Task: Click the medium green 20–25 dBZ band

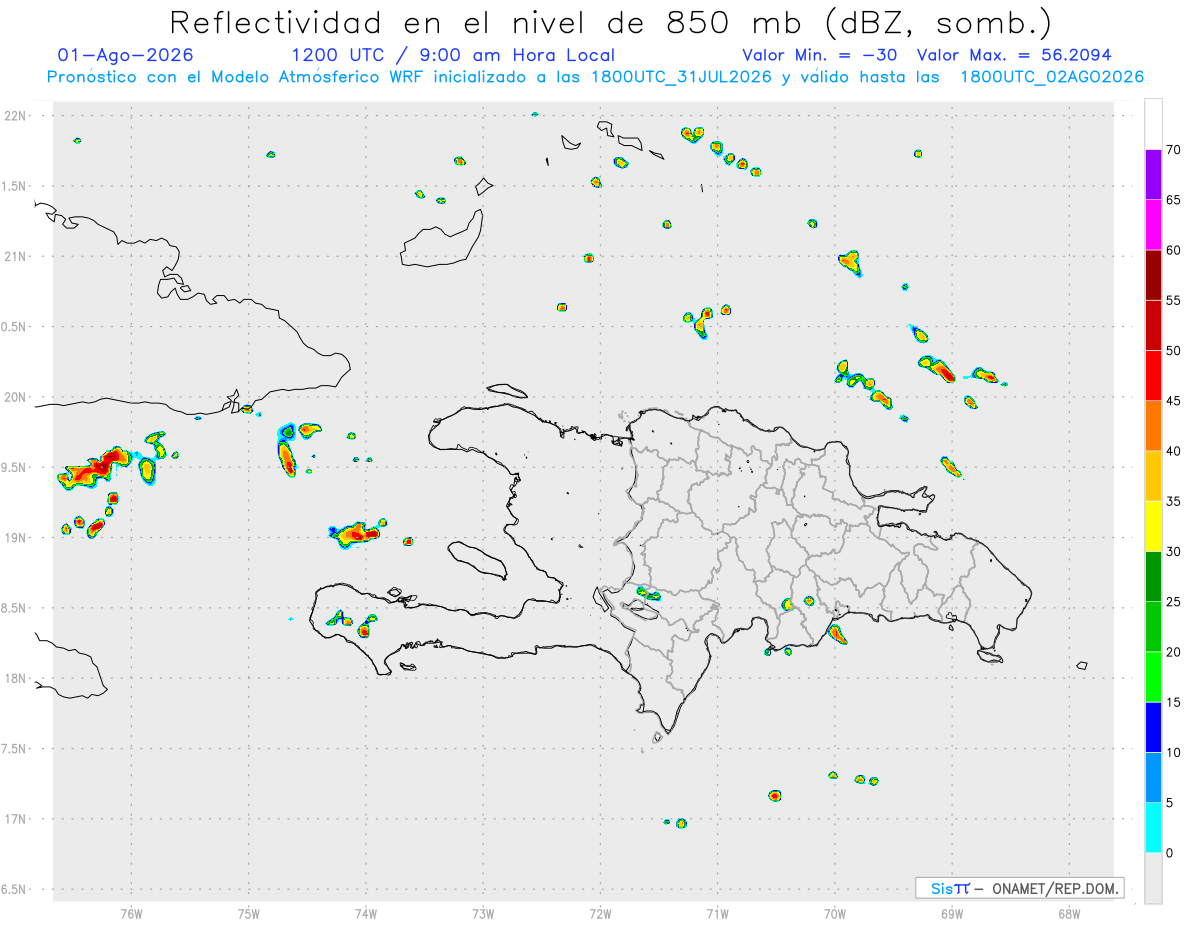Action: coord(1153,627)
